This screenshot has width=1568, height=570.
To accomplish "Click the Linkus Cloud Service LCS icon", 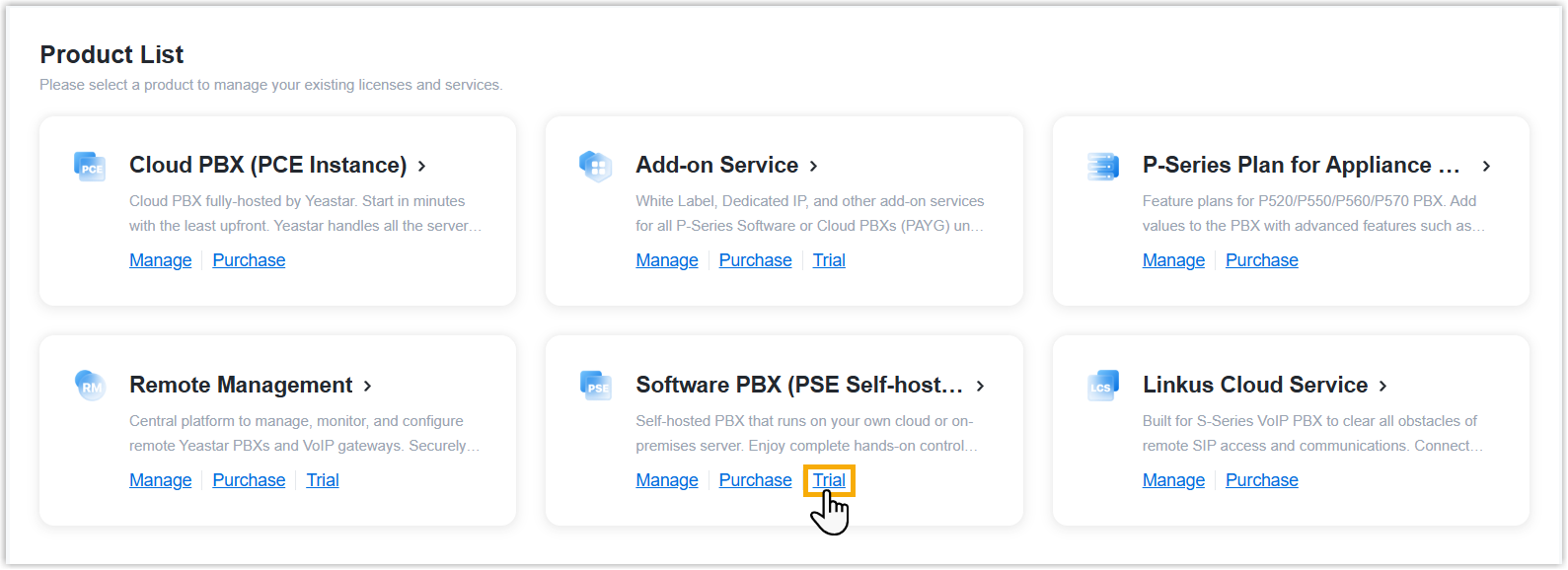I will [1102, 385].
